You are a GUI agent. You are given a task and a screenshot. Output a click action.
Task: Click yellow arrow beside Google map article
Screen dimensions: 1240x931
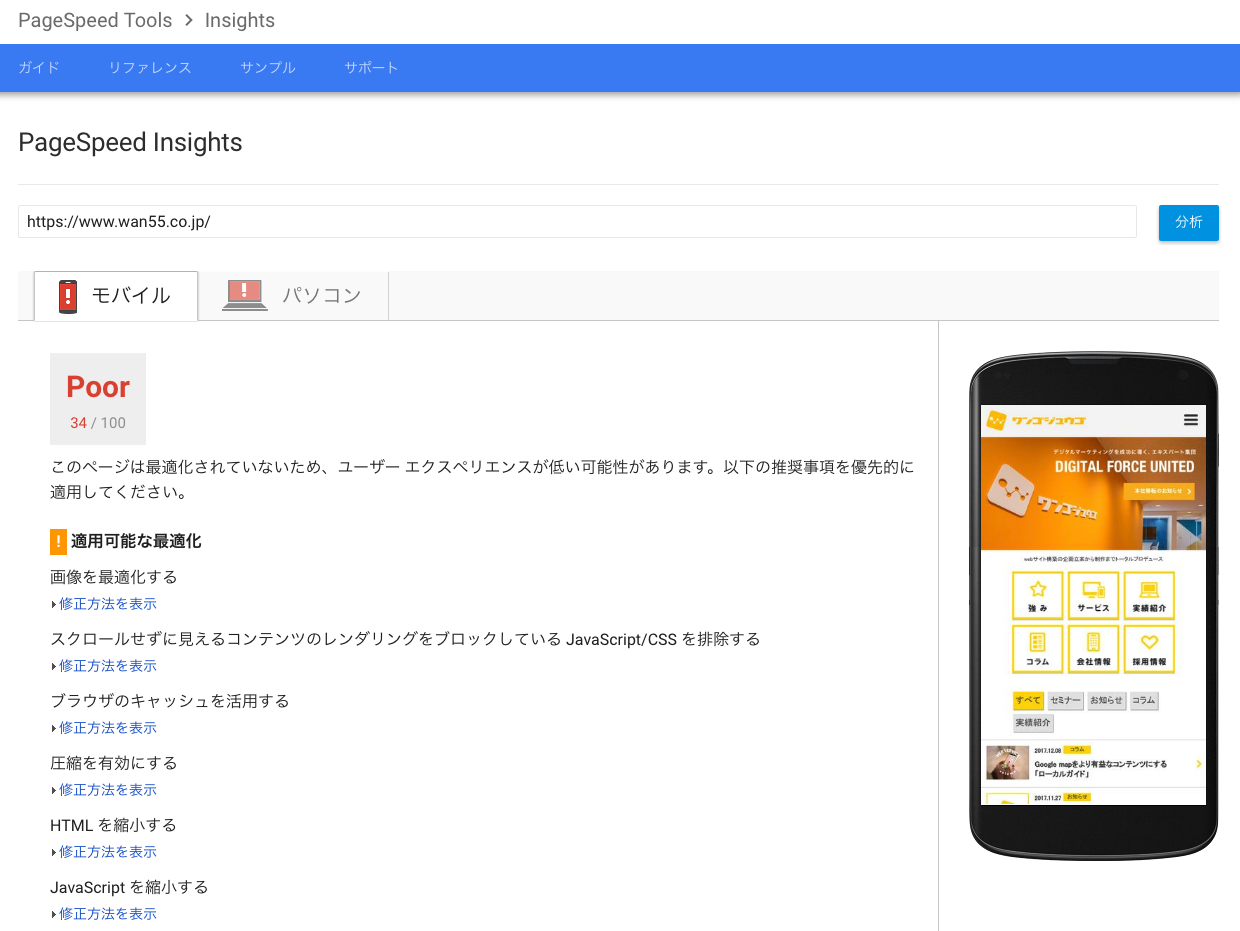tap(1199, 764)
